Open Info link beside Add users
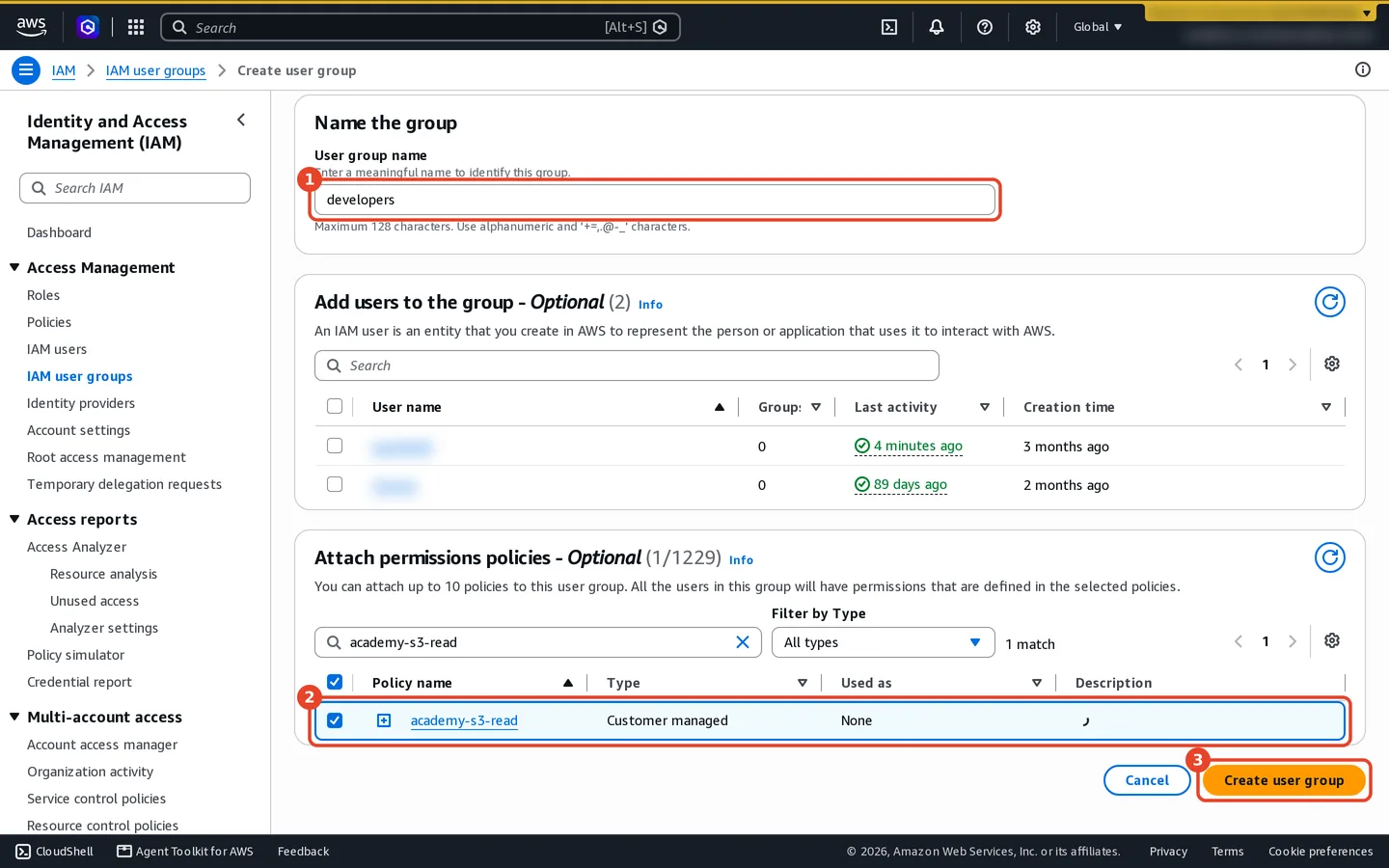The height and width of the screenshot is (868, 1389). [650, 305]
